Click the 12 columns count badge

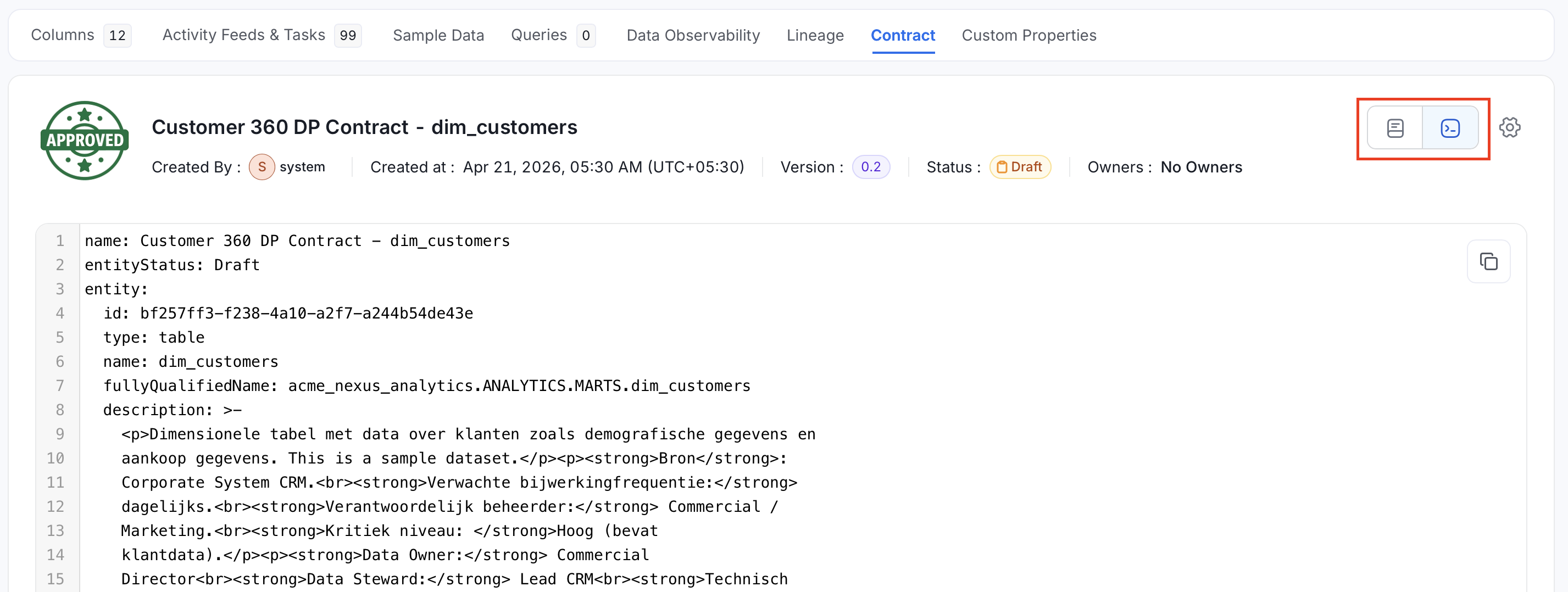(x=118, y=35)
